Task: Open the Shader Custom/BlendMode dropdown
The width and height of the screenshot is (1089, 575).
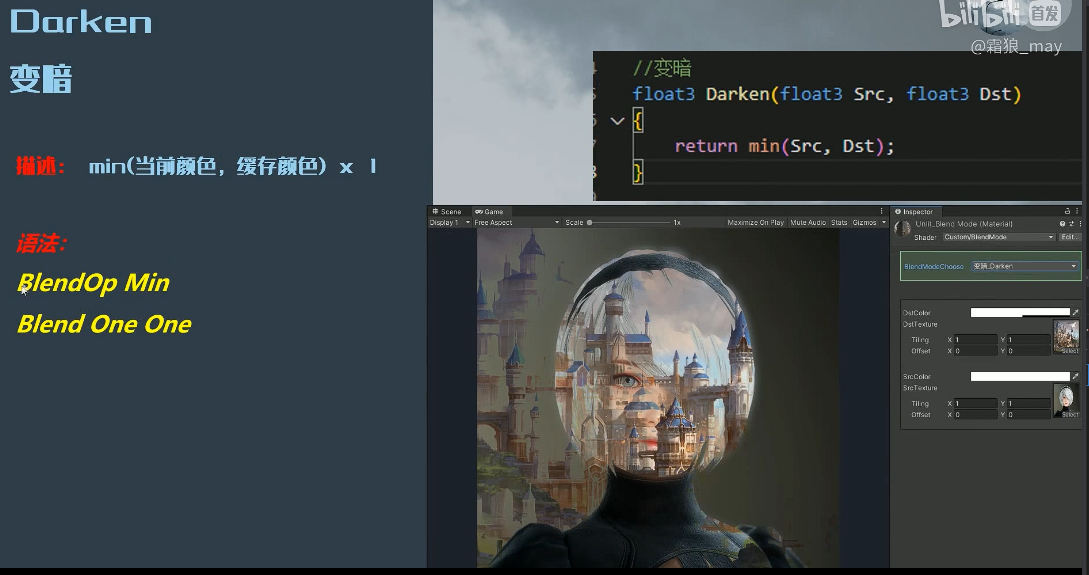Action: pos(999,237)
